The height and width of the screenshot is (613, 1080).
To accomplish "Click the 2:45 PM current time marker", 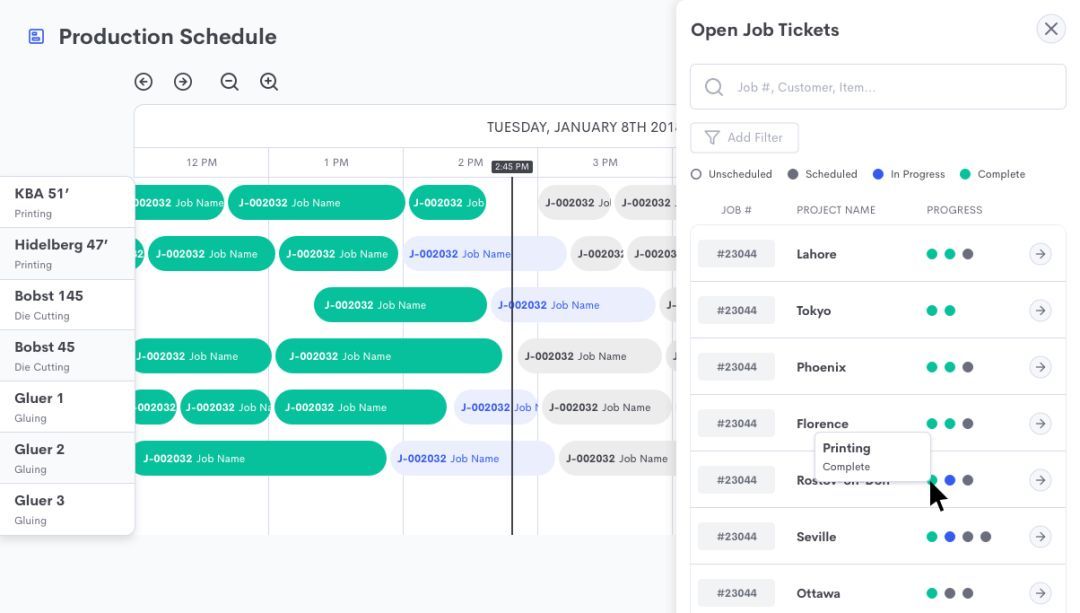I will (x=512, y=167).
